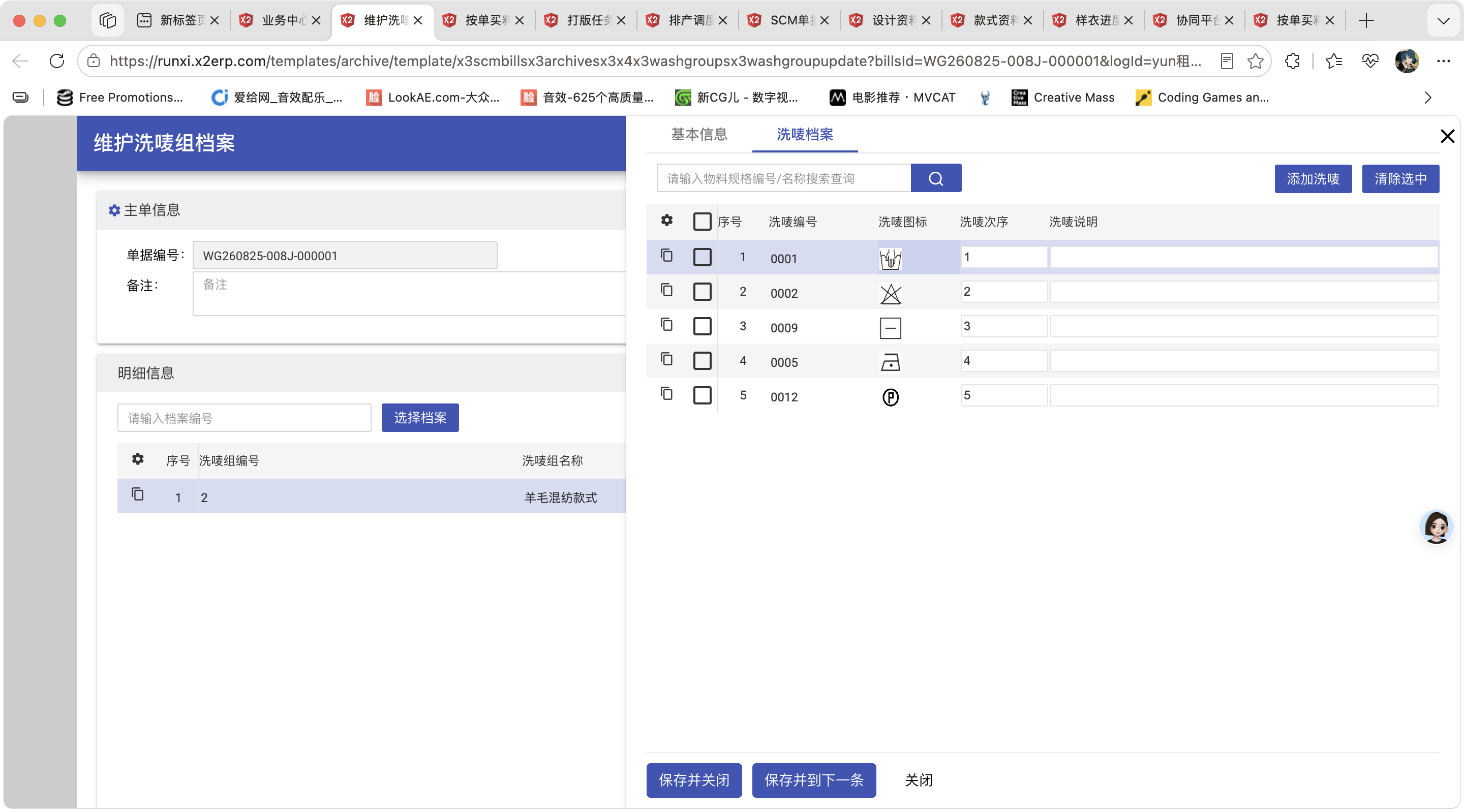Open the favorites list icon

point(1333,61)
